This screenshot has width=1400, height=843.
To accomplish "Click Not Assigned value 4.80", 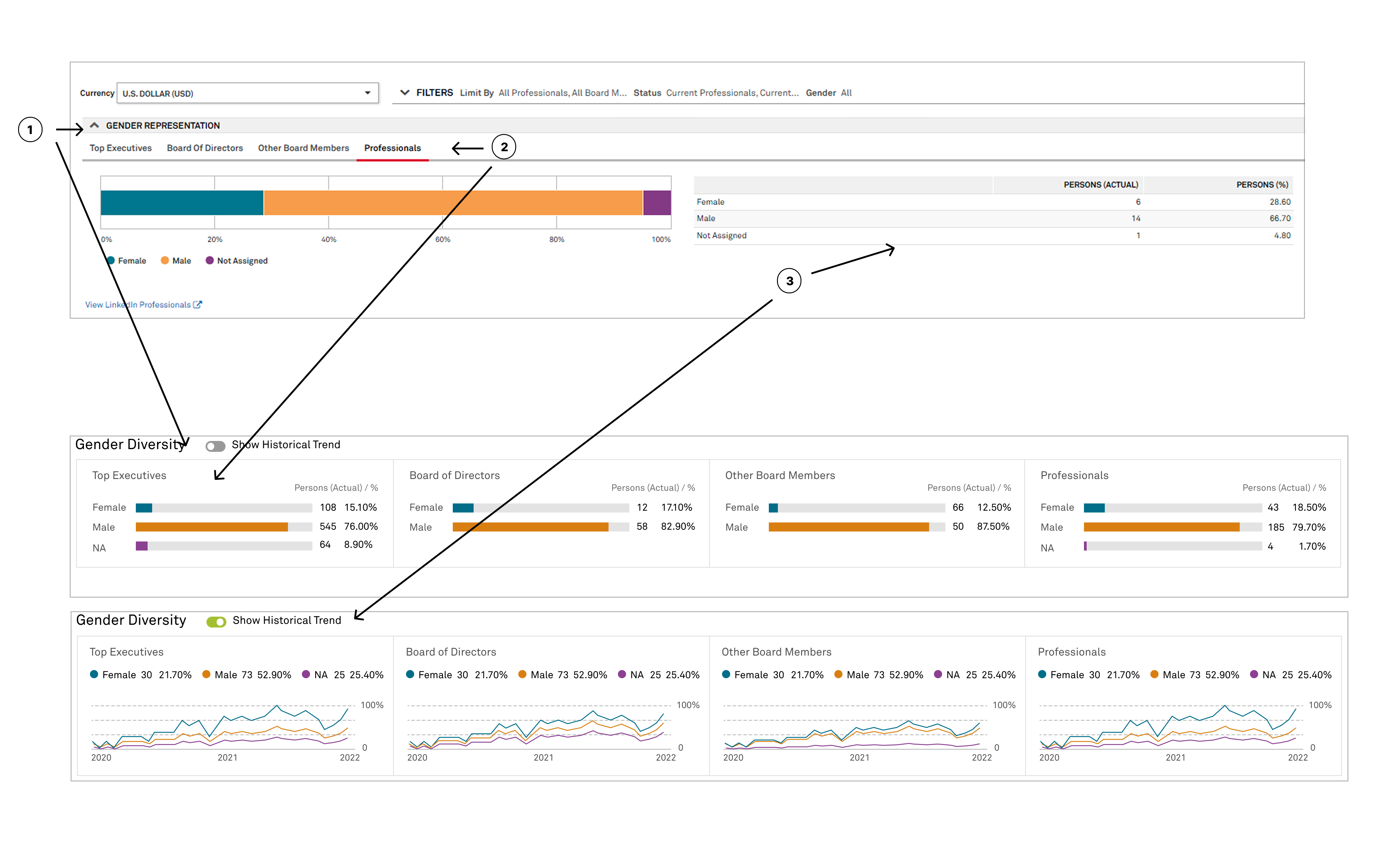I will (x=1282, y=235).
